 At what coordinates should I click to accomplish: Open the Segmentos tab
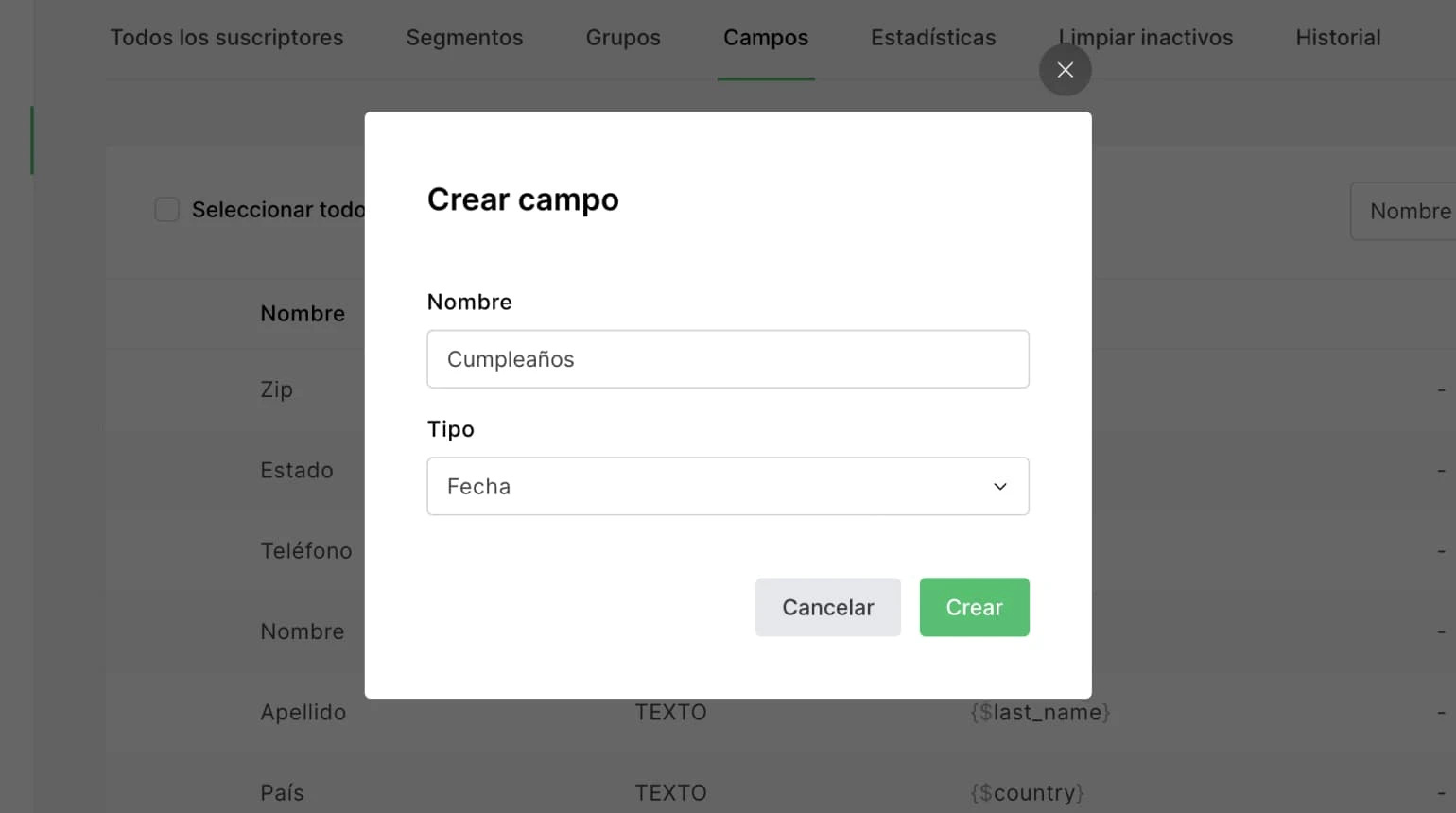[464, 38]
